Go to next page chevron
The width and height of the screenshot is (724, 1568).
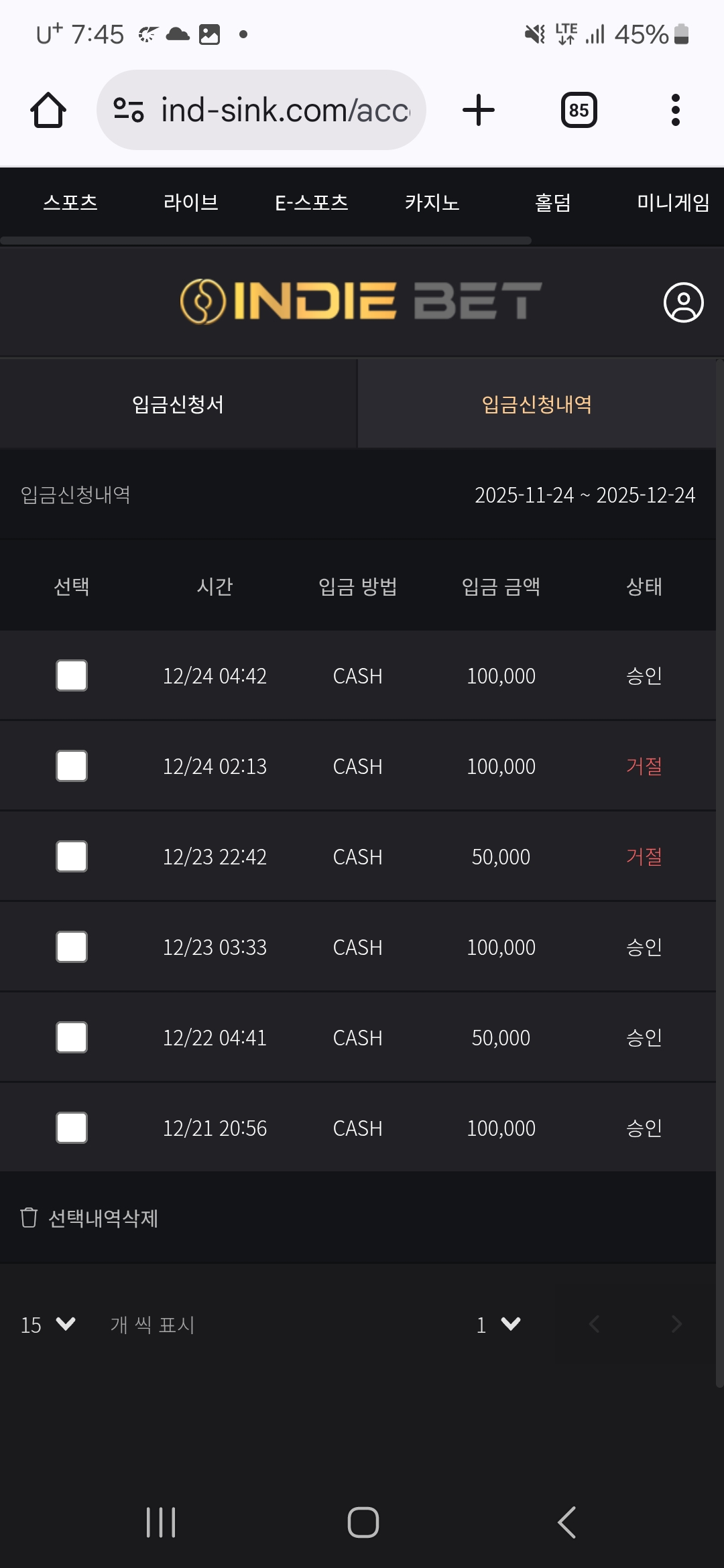click(x=676, y=1324)
